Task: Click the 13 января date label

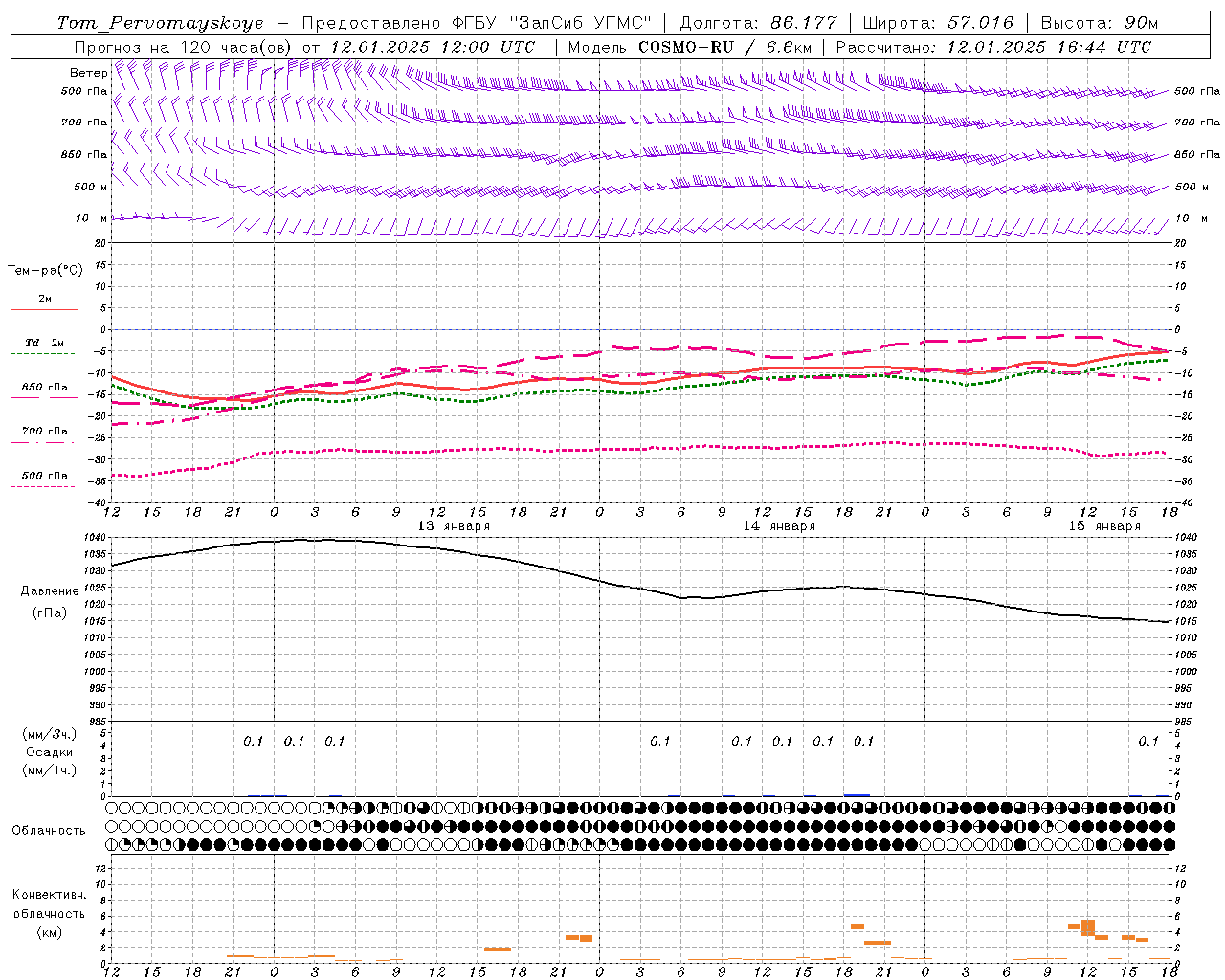Action: (x=454, y=526)
